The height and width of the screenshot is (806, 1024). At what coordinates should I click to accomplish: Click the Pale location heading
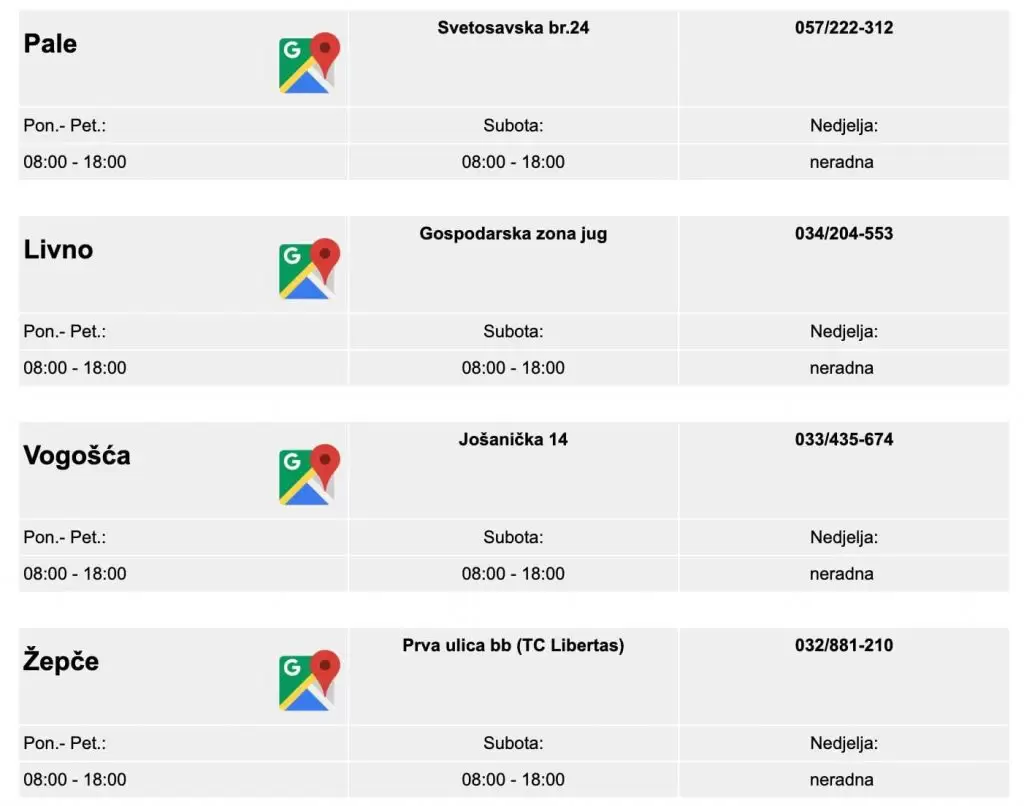50,44
